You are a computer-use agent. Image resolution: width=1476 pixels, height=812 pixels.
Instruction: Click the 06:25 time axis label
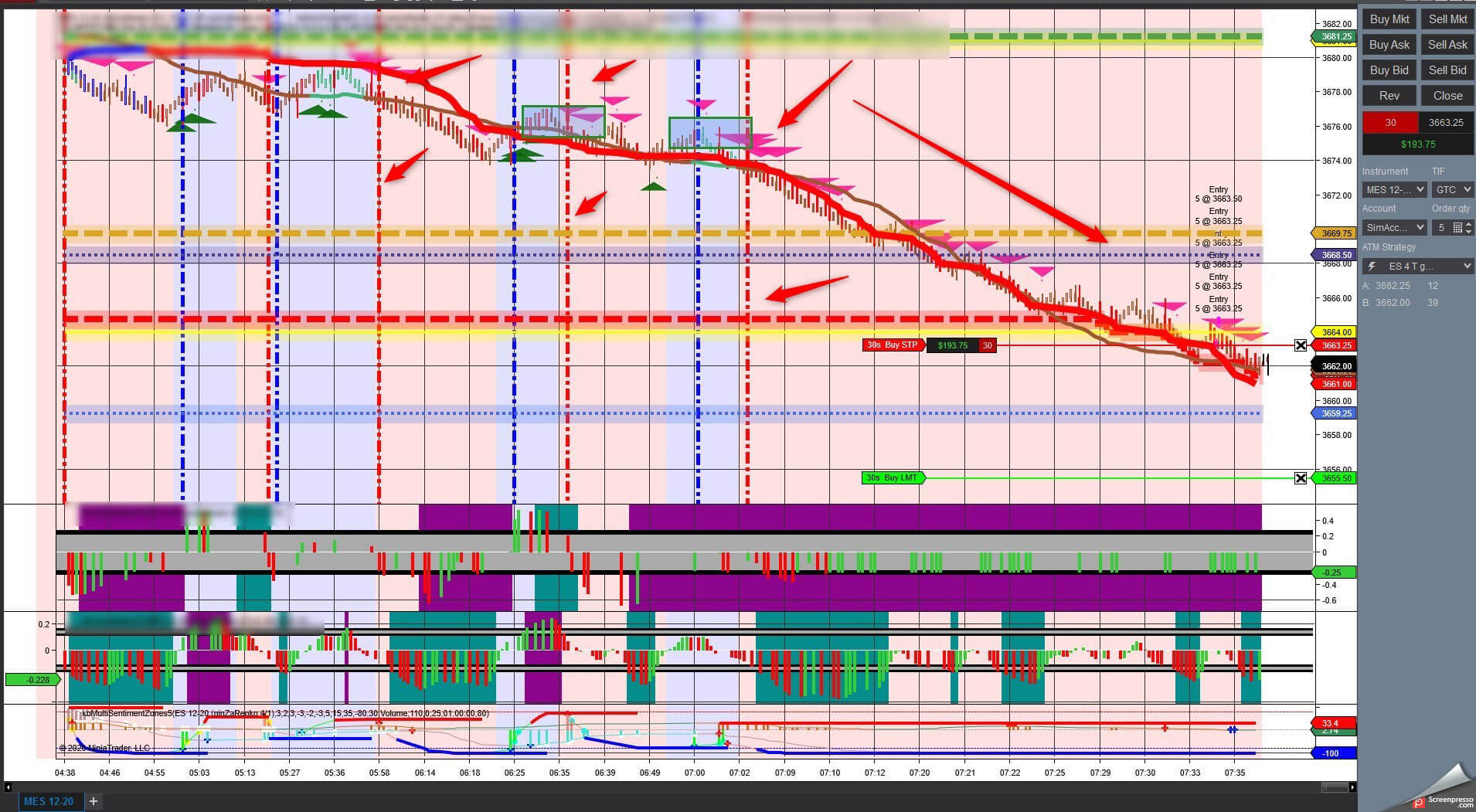click(515, 773)
